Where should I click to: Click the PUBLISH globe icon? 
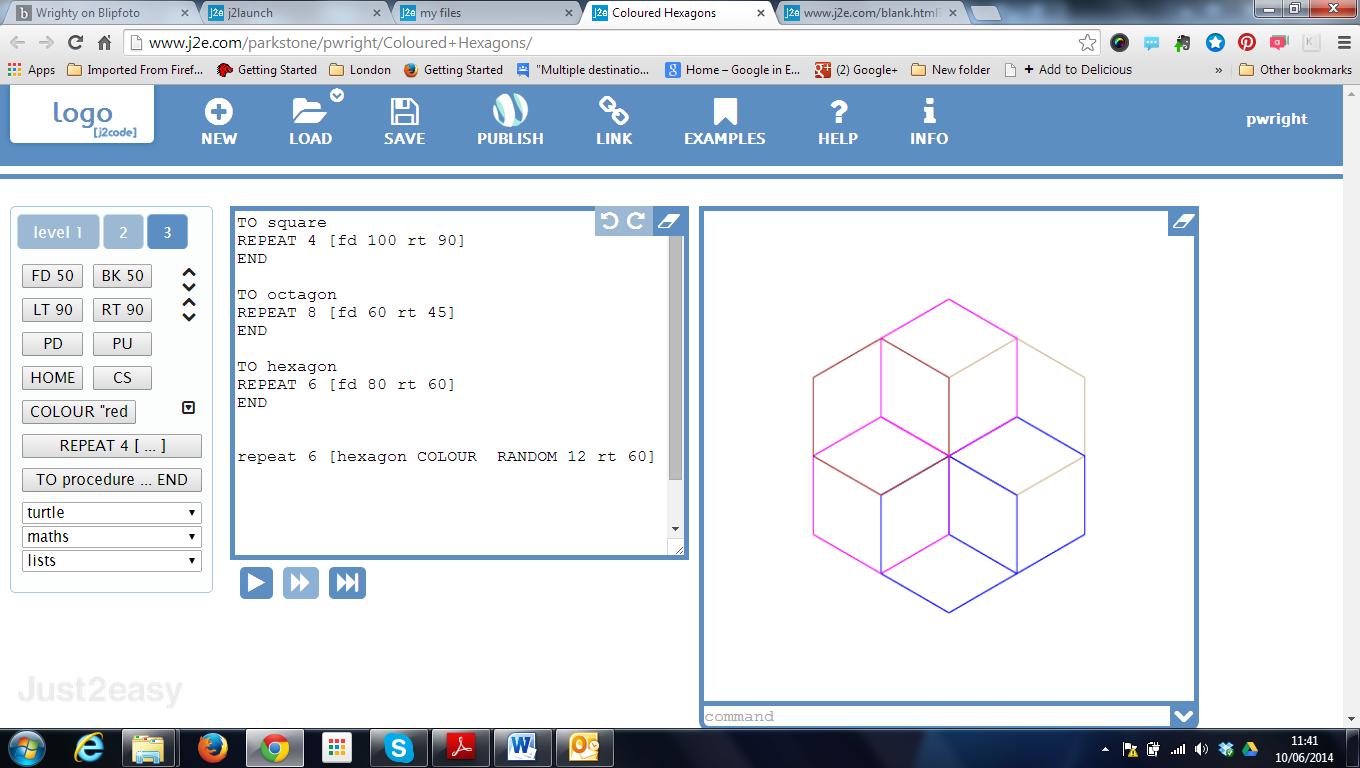pyautogui.click(x=510, y=110)
